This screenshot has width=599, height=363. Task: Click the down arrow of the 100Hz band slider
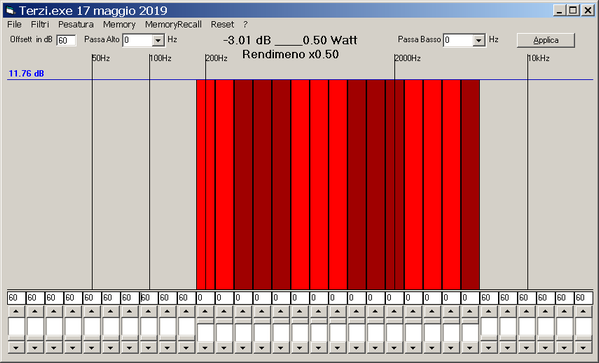(x=149, y=348)
